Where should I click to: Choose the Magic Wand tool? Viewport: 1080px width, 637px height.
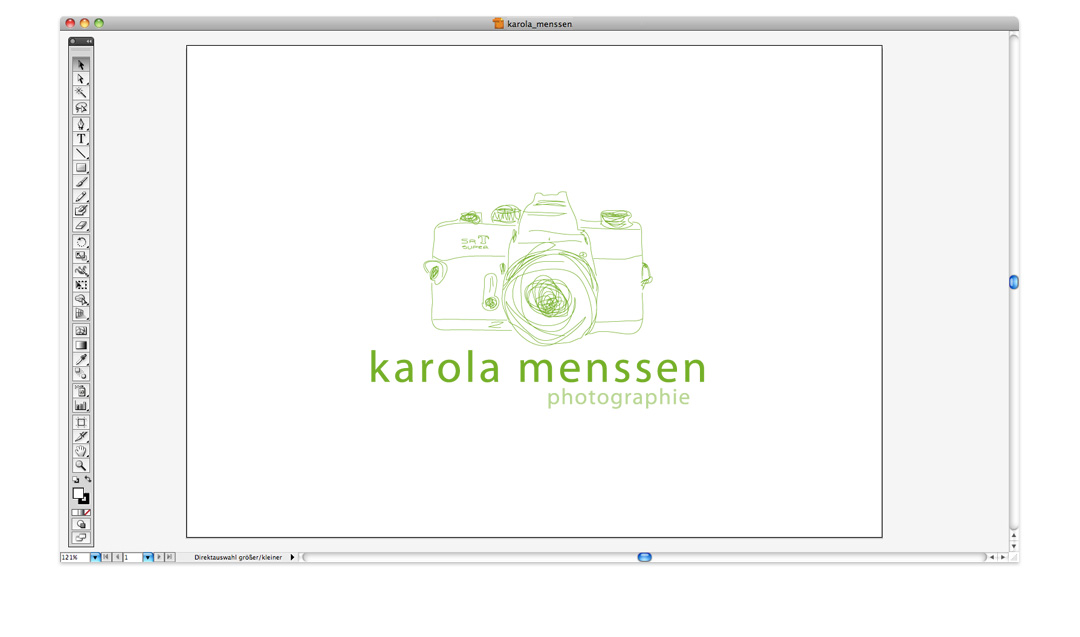[81, 93]
